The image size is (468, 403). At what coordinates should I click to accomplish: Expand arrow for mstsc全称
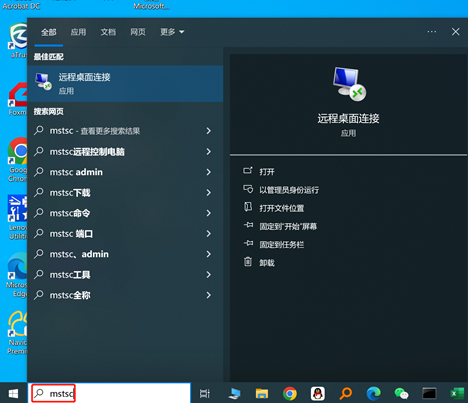[209, 295]
